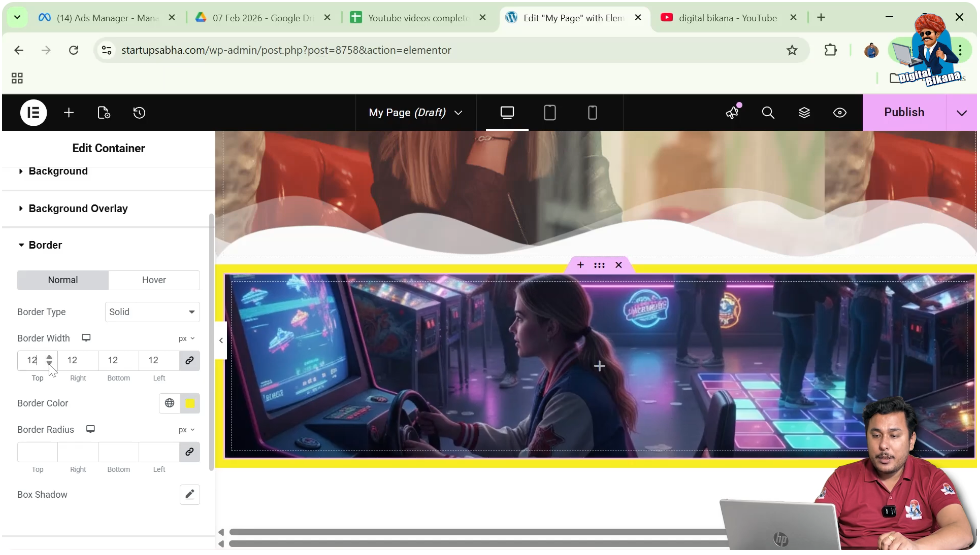This screenshot has width=980, height=555.
Task: Click the Publish button
Action: [x=904, y=113]
